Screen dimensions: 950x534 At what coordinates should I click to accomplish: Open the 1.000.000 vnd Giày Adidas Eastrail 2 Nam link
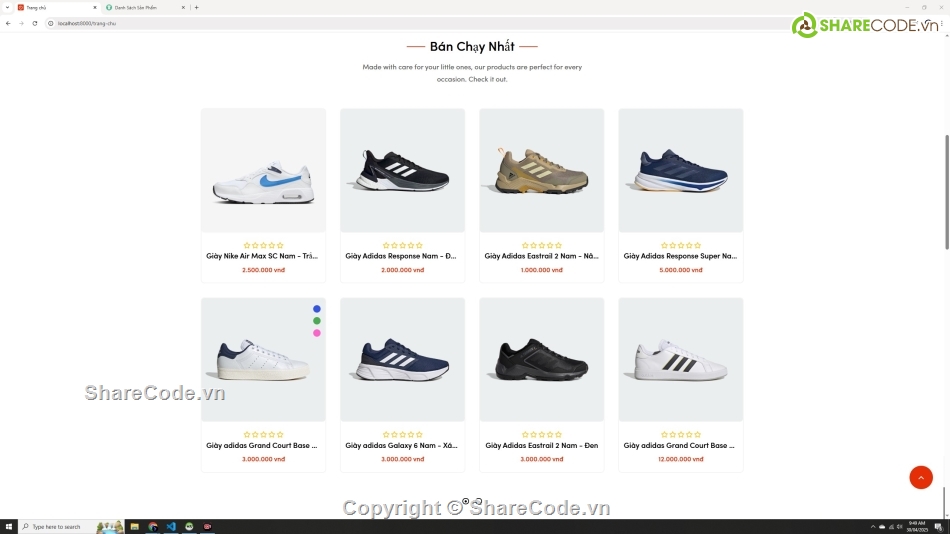point(541,256)
